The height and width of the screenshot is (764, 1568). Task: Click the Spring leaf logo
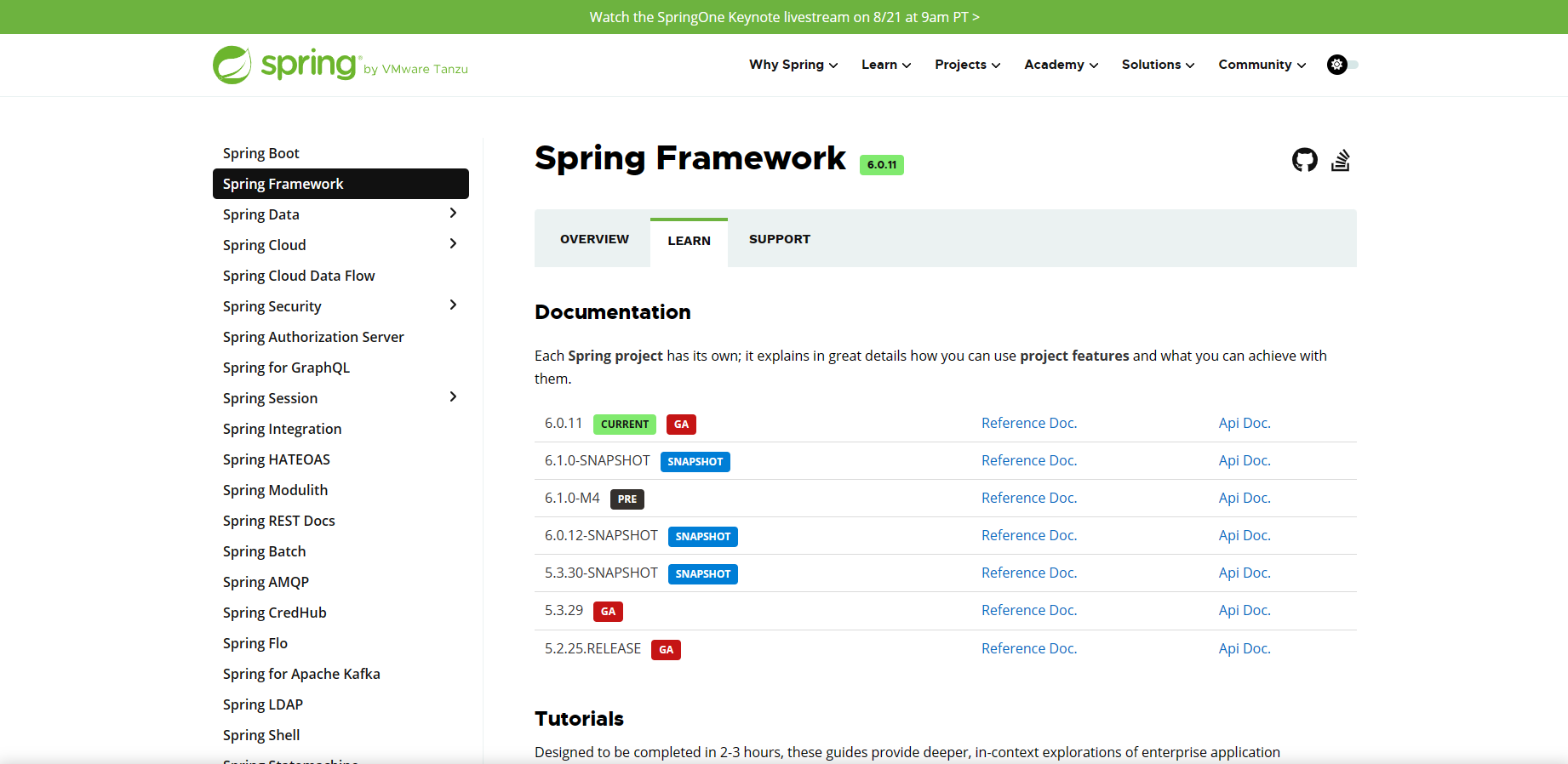(x=232, y=65)
